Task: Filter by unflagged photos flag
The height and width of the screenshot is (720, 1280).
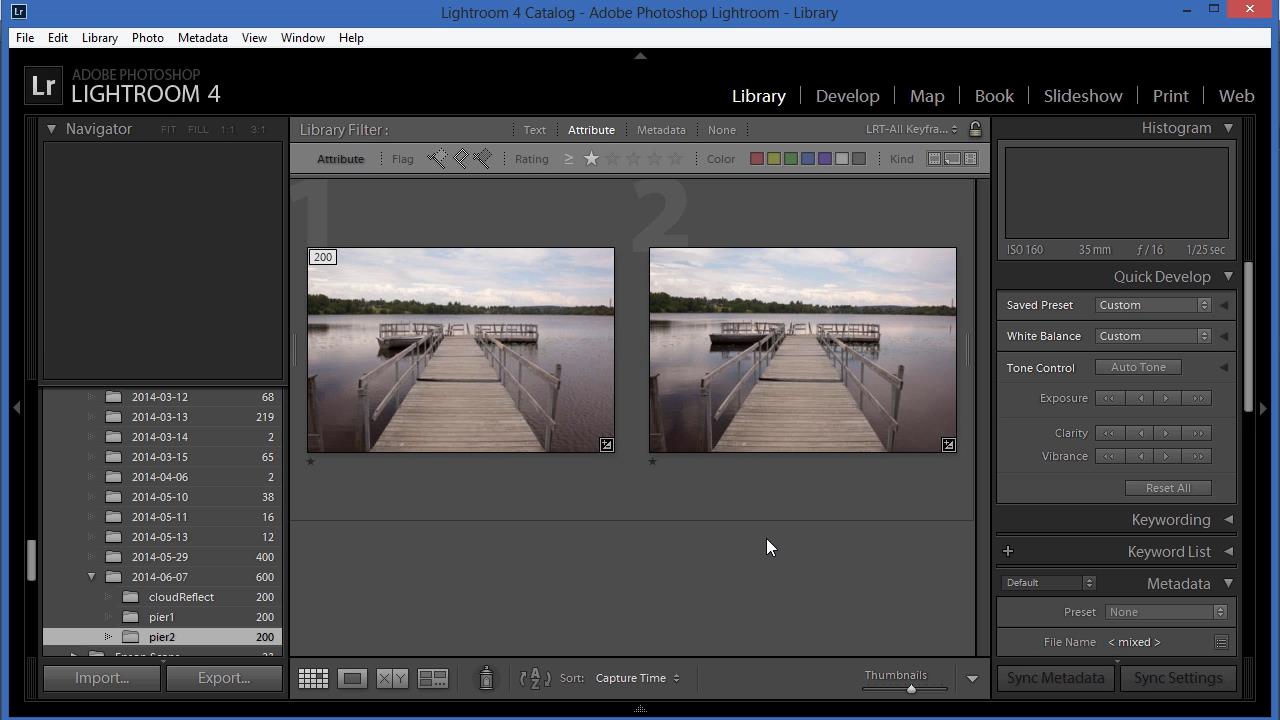Action: pyautogui.click(x=460, y=158)
